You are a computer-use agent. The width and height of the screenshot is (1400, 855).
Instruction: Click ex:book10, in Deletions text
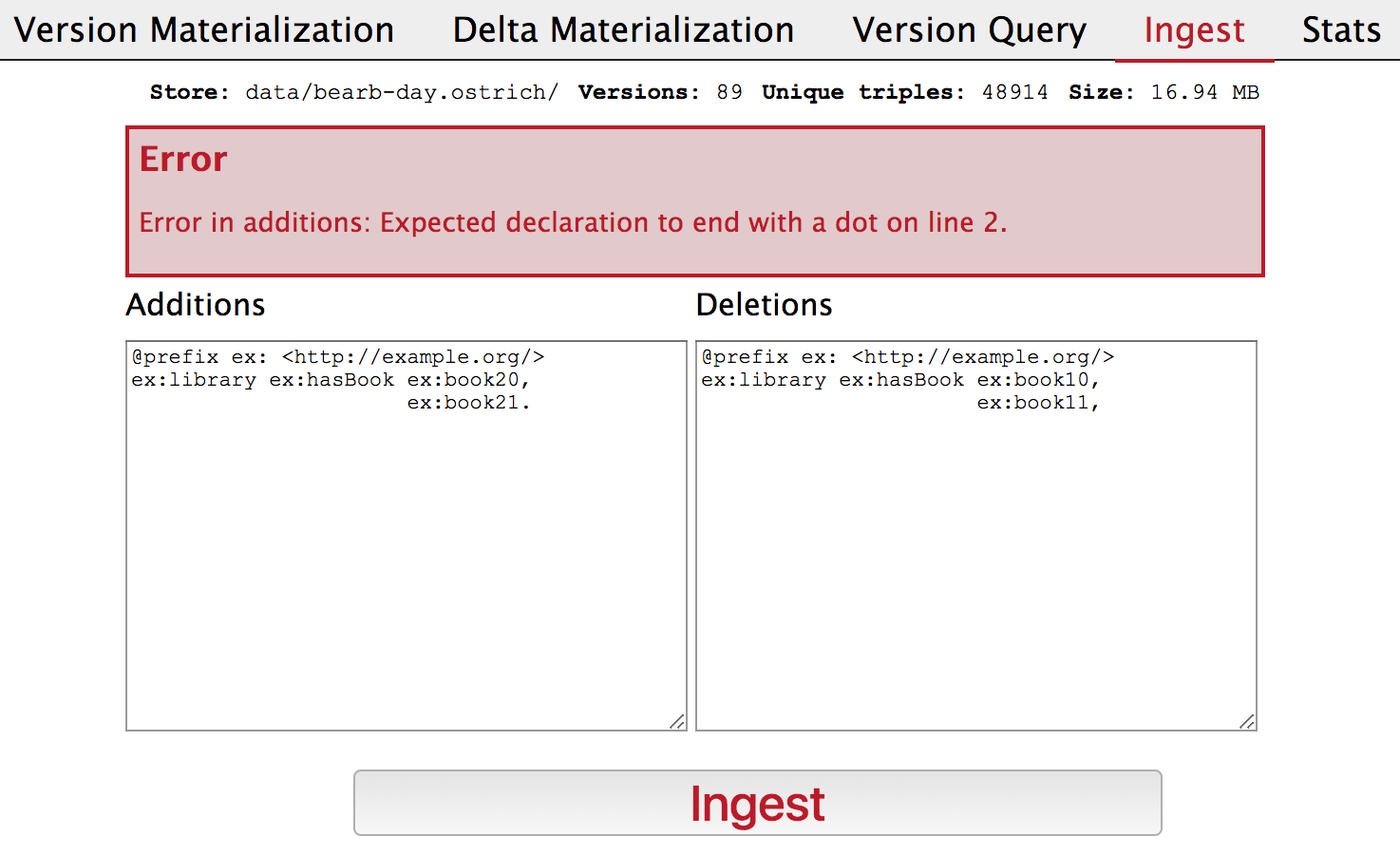click(1038, 380)
